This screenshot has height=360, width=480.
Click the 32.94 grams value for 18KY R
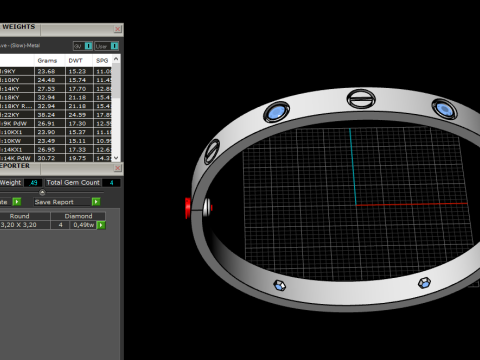click(46, 106)
